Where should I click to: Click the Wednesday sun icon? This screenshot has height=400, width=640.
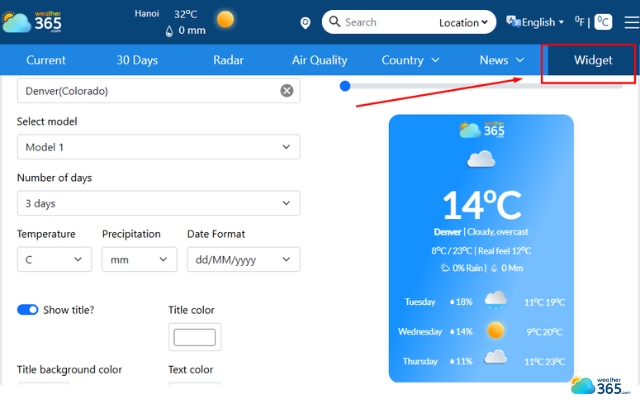click(x=496, y=330)
